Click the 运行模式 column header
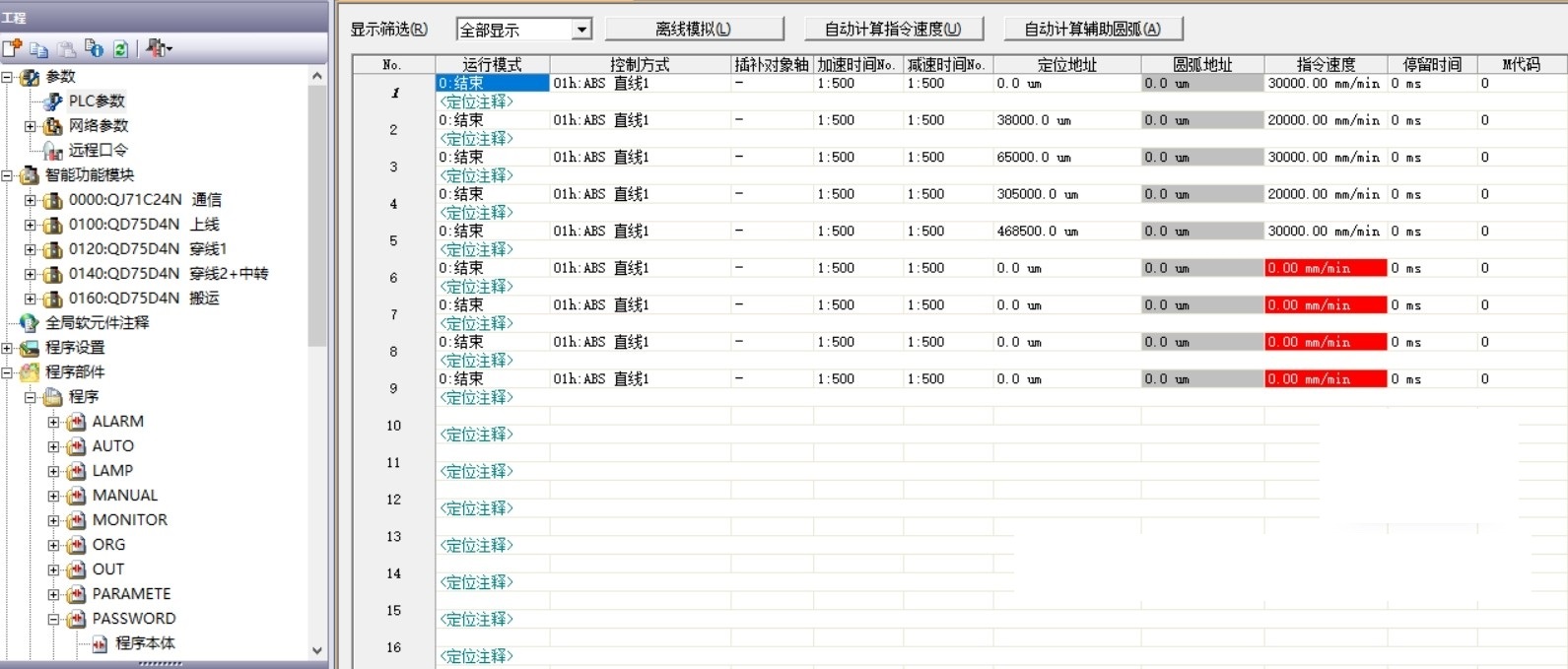The image size is (1568, 669). pyautogui.click(x=493, y=64)
